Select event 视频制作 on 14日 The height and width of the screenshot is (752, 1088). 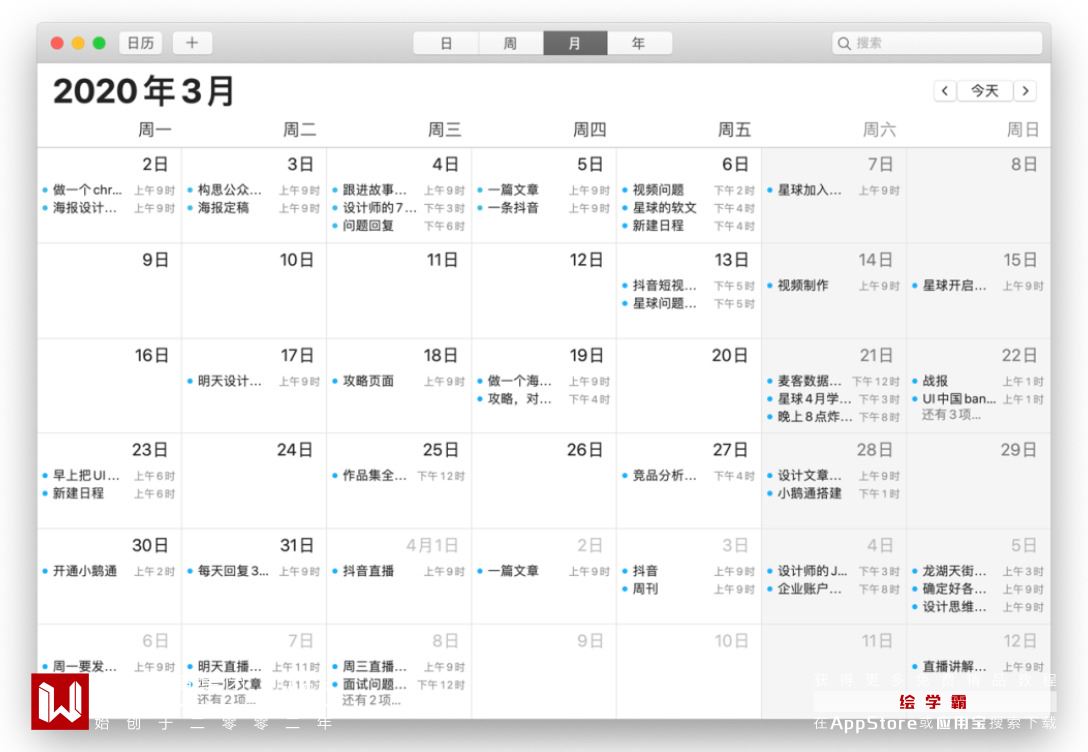point(834,285)
